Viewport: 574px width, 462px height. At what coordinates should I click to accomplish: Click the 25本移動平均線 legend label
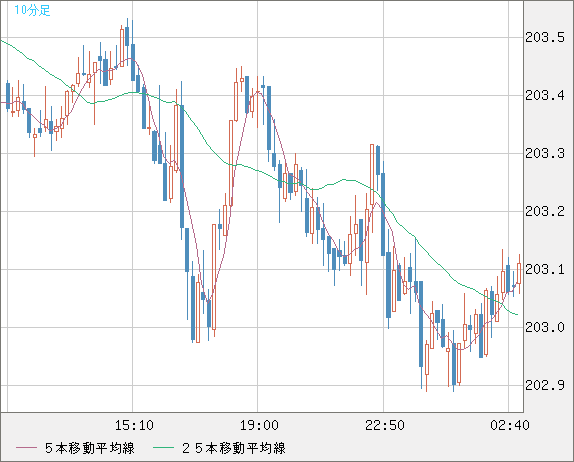coord(234,448)
